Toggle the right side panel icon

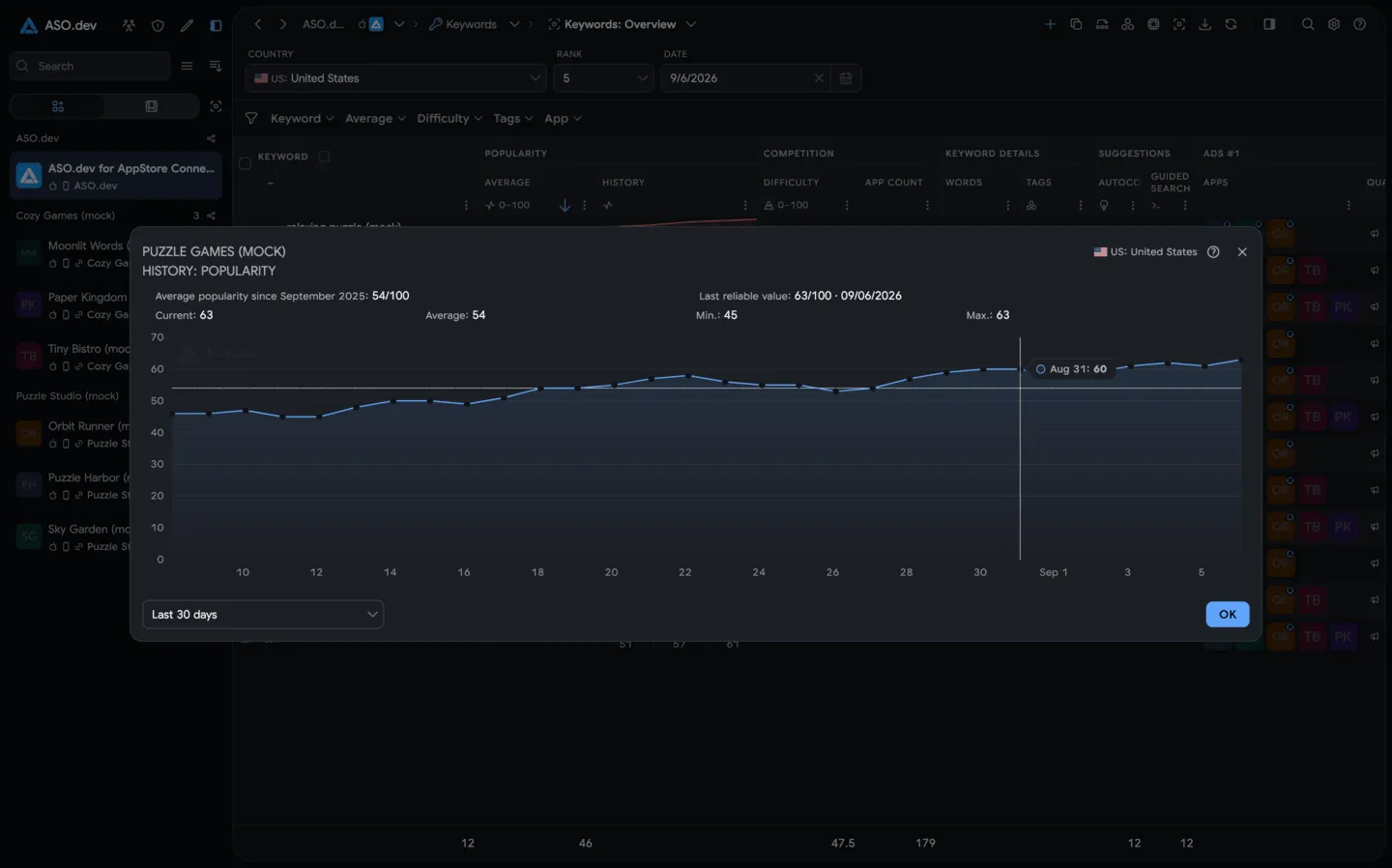(1269, 24)
